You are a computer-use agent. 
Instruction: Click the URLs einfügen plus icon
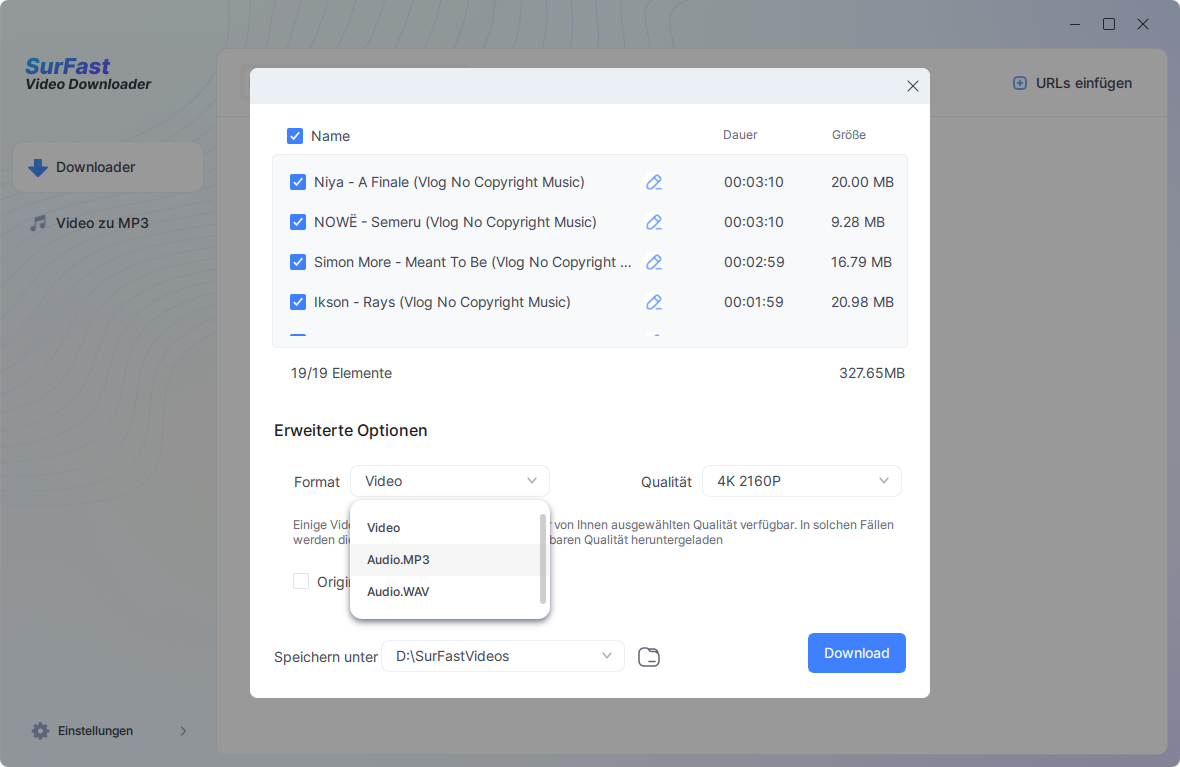tap(1020, 84)
